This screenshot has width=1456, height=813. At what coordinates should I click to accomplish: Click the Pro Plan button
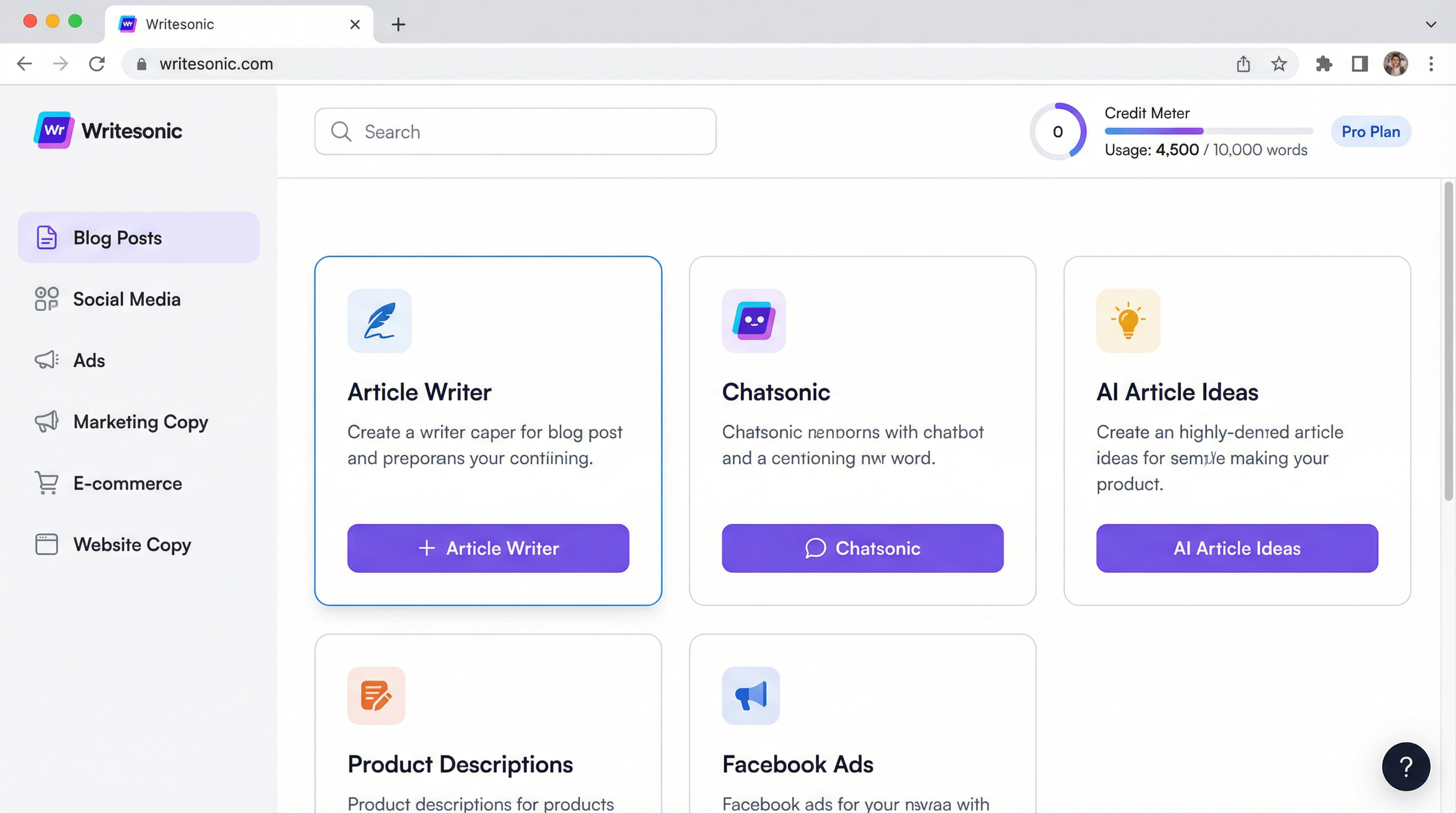click(x=1371, y=131)
